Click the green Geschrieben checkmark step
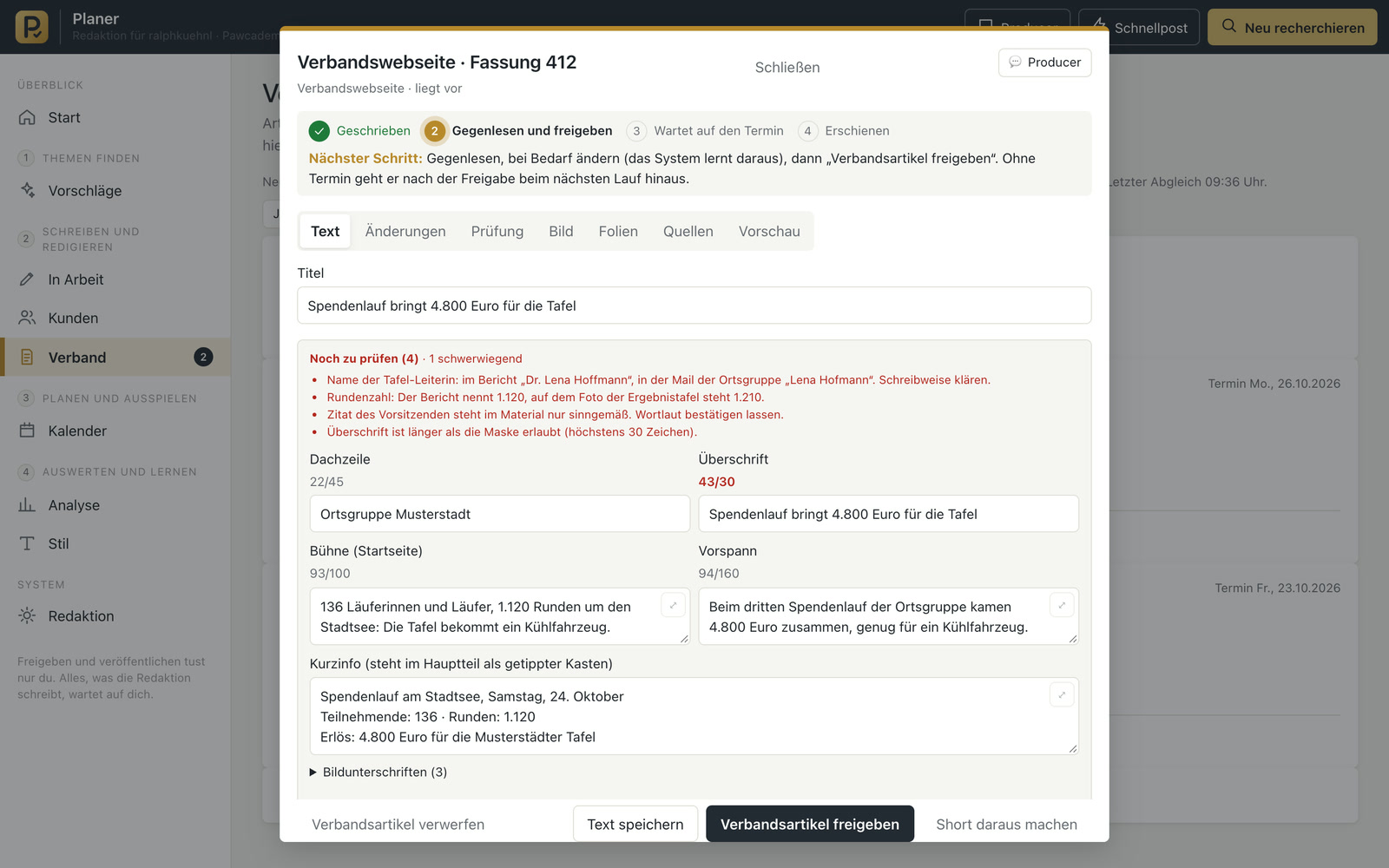The image size is (1389, 868). coord(319,131)
